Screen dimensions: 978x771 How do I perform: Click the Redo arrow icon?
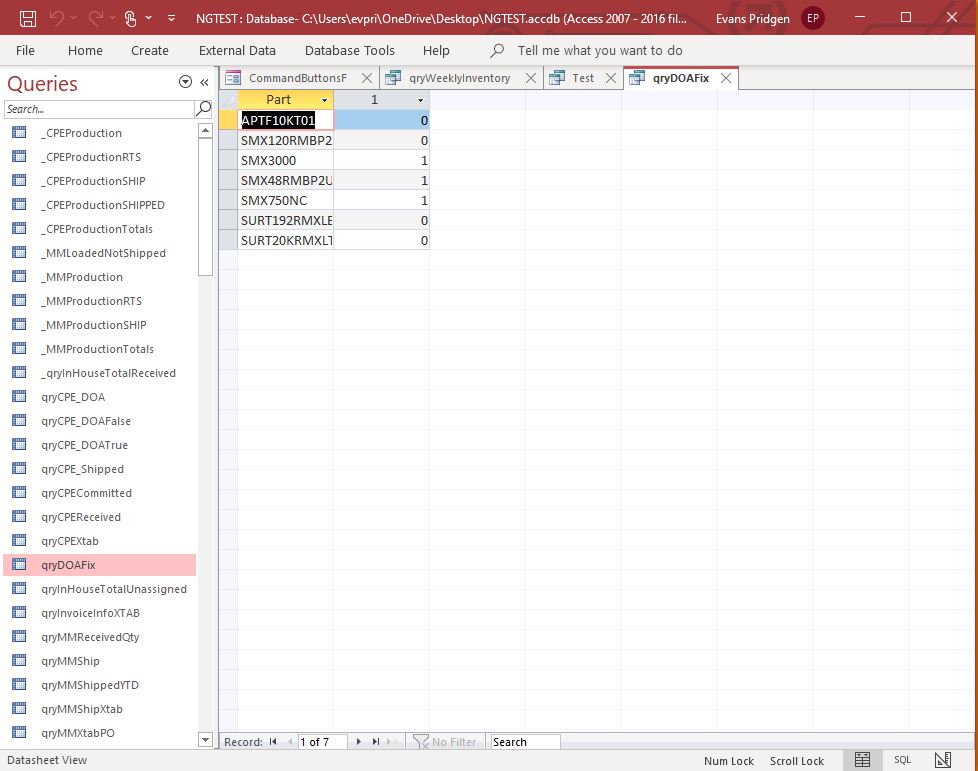point(95,18)
